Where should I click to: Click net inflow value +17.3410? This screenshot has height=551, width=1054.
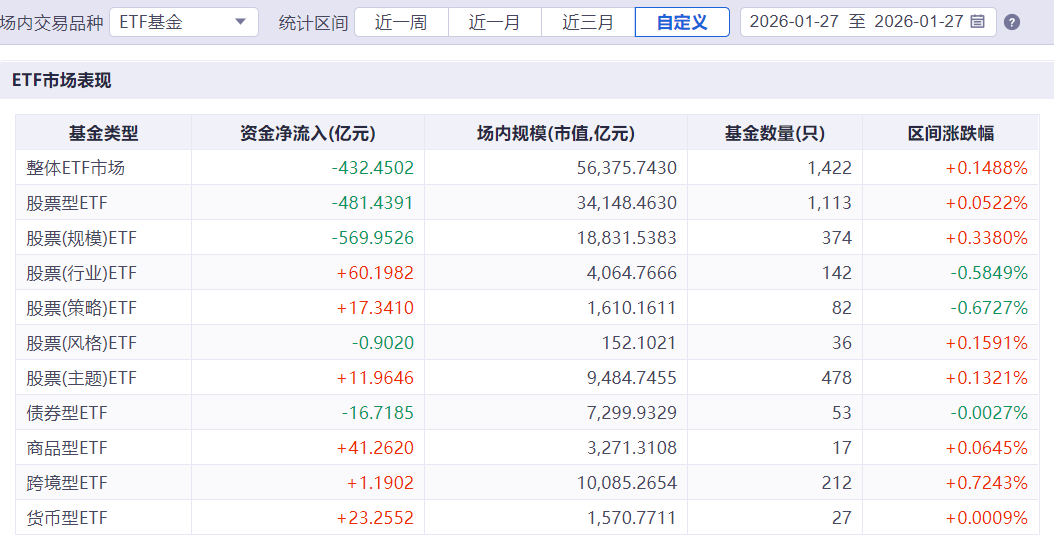coord(375,308)
